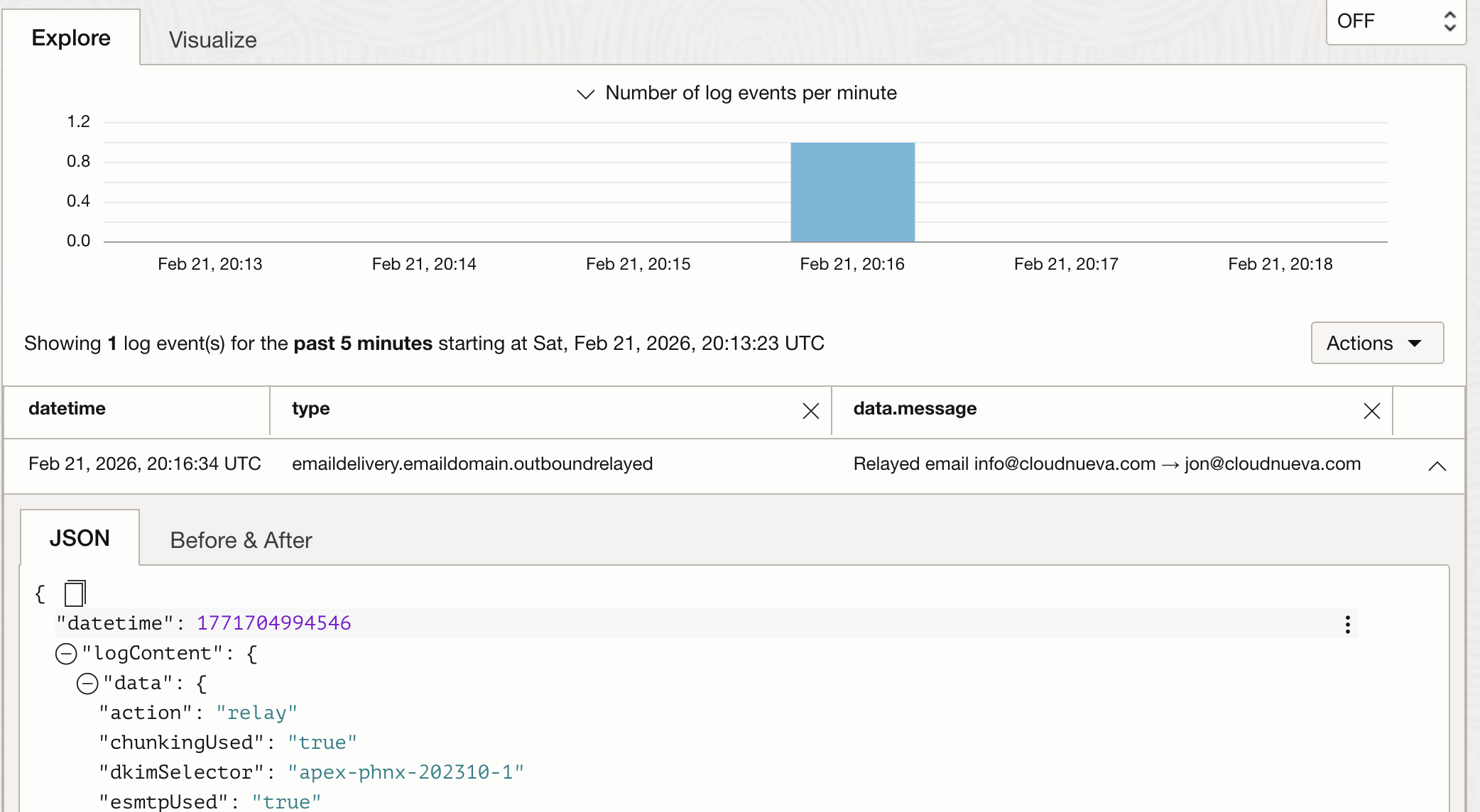The image size is (1480, 812).
Task: Collapse the data node with its minus icon
Action: point(87,683)
